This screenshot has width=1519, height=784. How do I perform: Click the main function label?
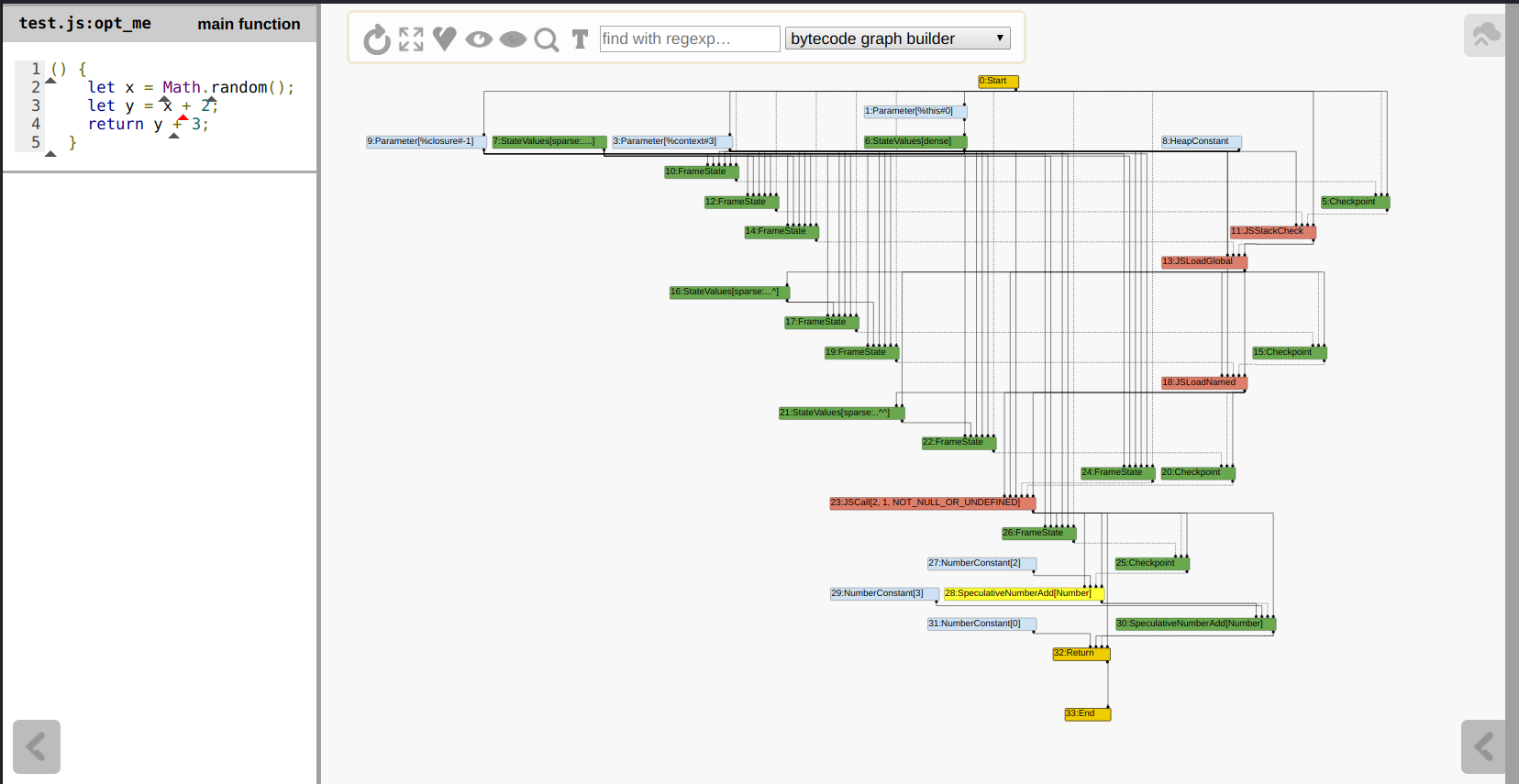tap(249, 24)
